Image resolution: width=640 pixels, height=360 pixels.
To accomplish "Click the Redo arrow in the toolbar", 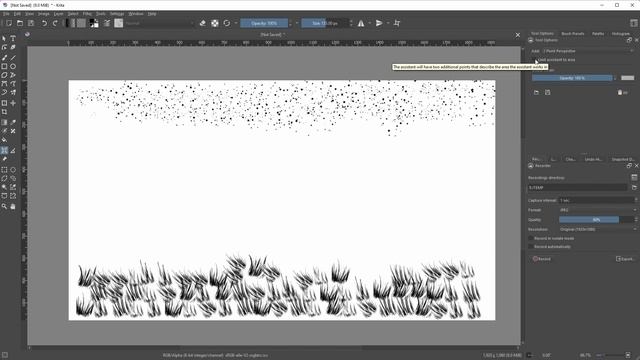I will pyautogui.click(x=55, y=23).
